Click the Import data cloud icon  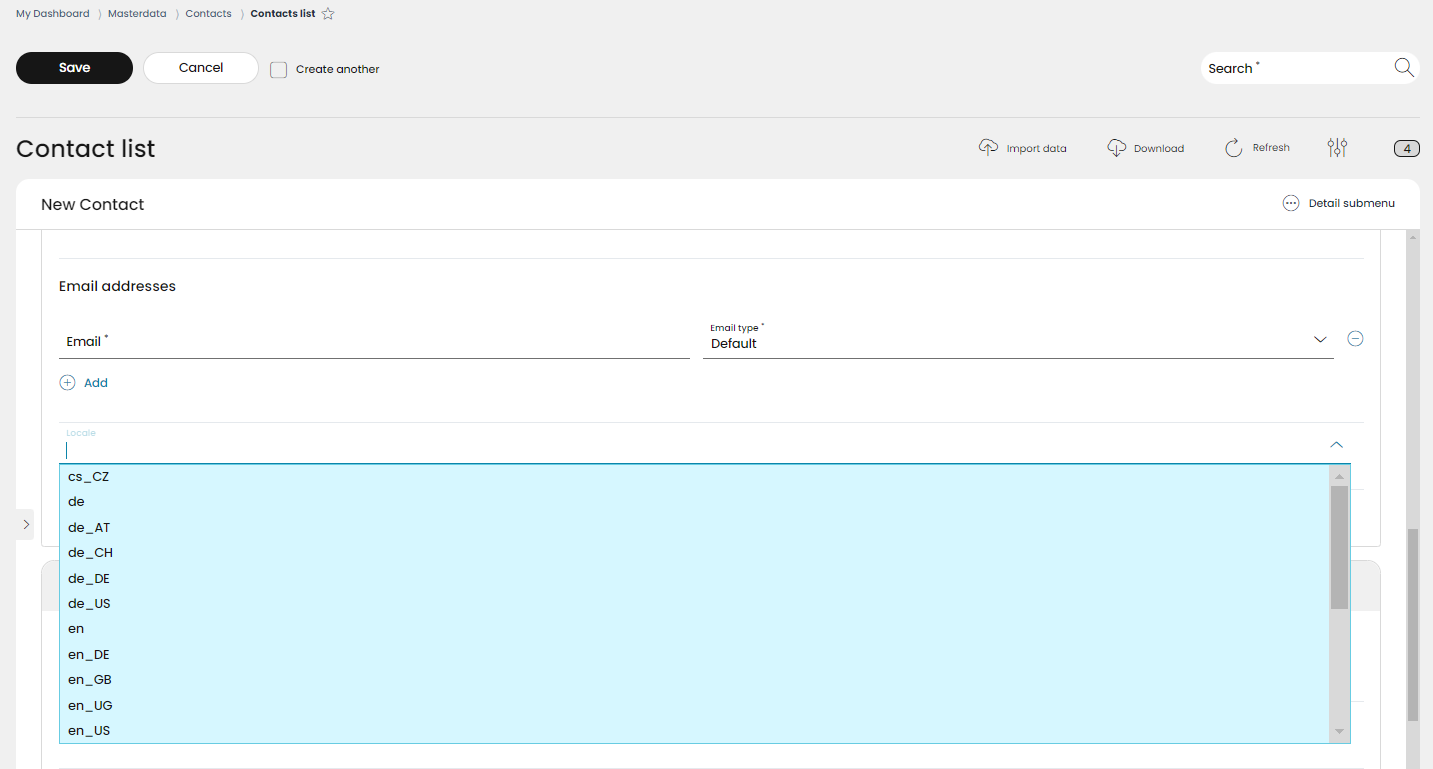point(988,148)
